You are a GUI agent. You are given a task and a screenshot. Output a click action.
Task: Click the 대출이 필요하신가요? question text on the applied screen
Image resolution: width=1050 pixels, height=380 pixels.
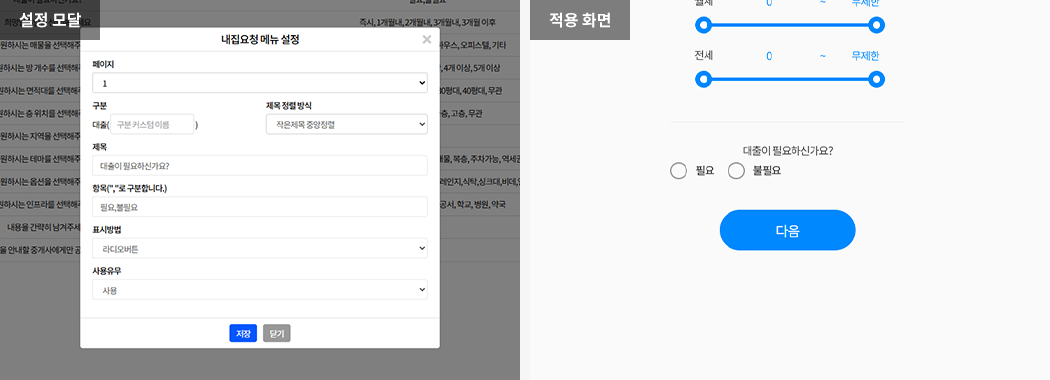pos(788,151)
